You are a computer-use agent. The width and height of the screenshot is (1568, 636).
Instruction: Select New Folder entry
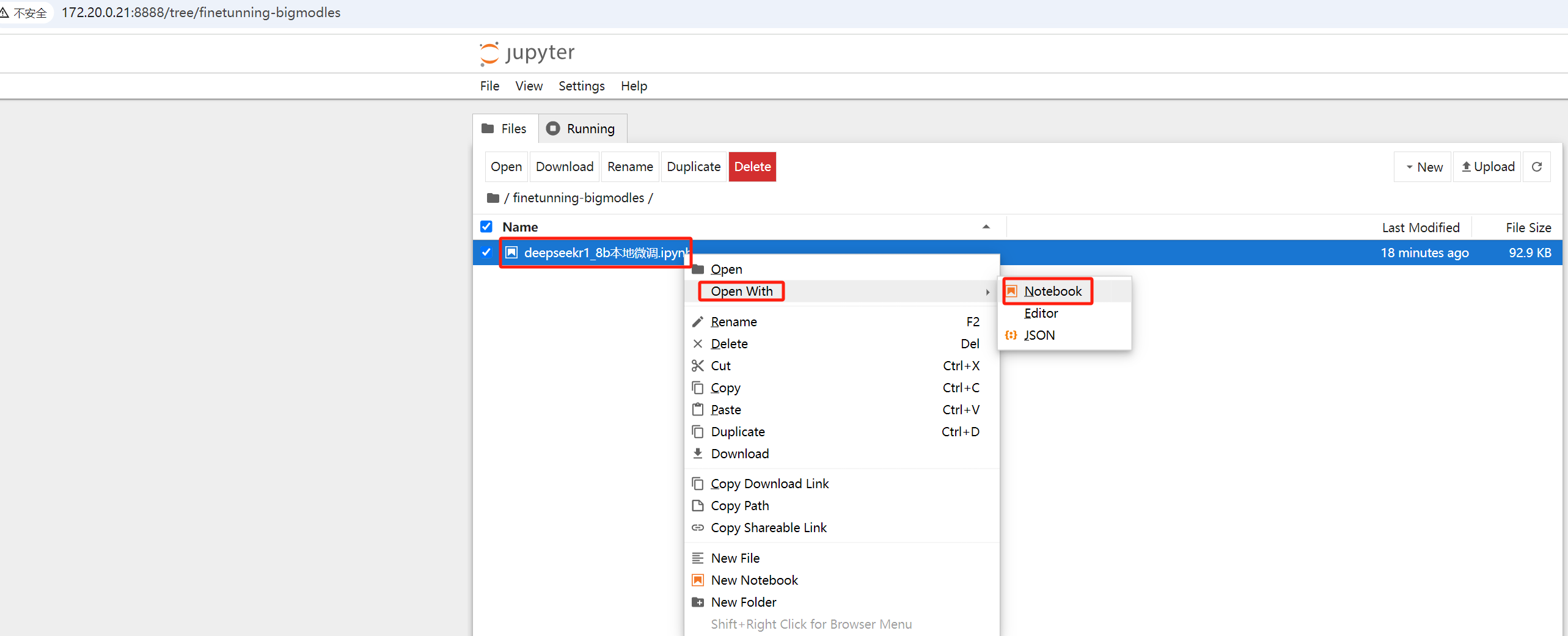point(842,602)
